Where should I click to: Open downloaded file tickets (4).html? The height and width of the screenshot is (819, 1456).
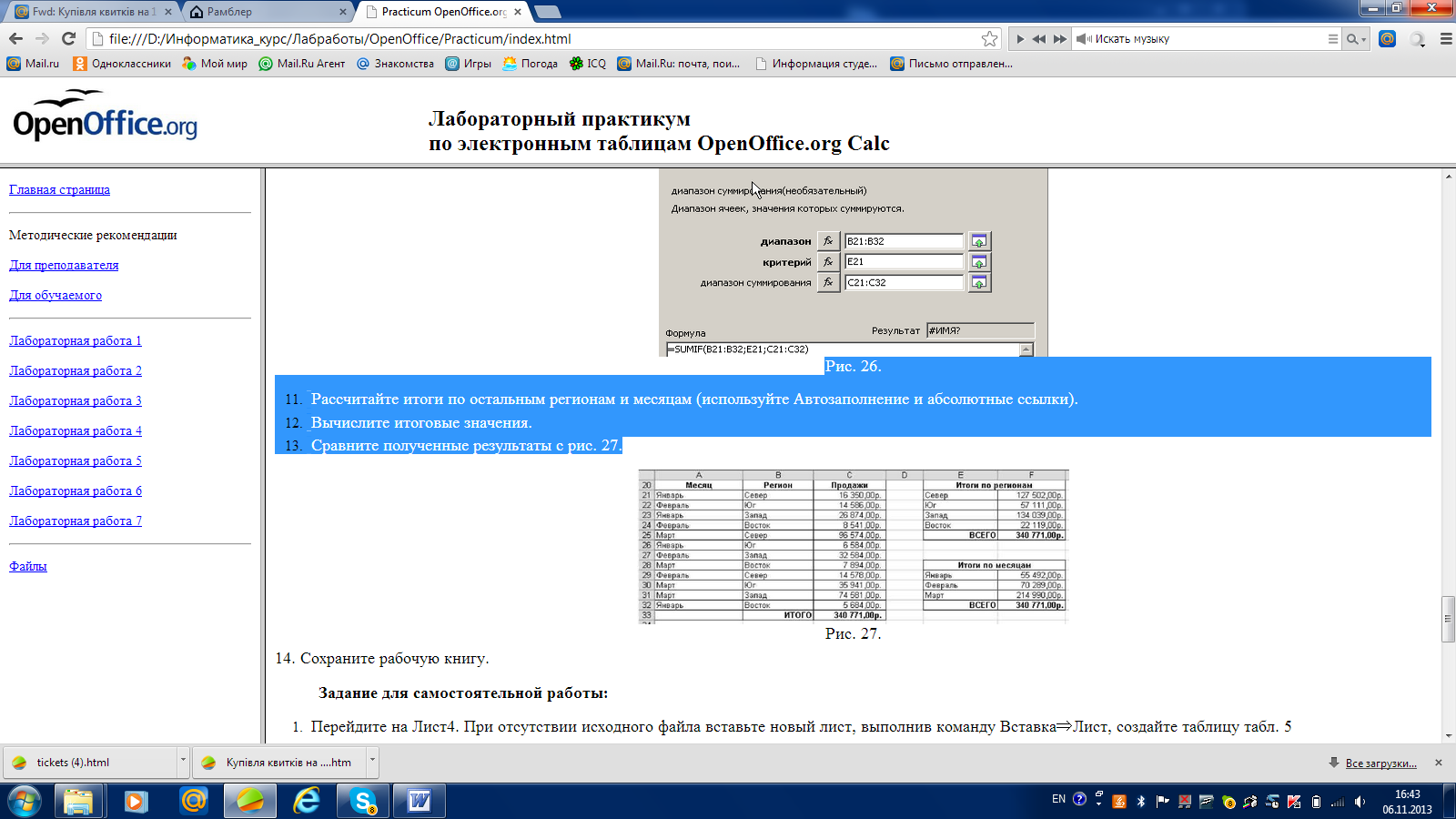coord(91,763)
